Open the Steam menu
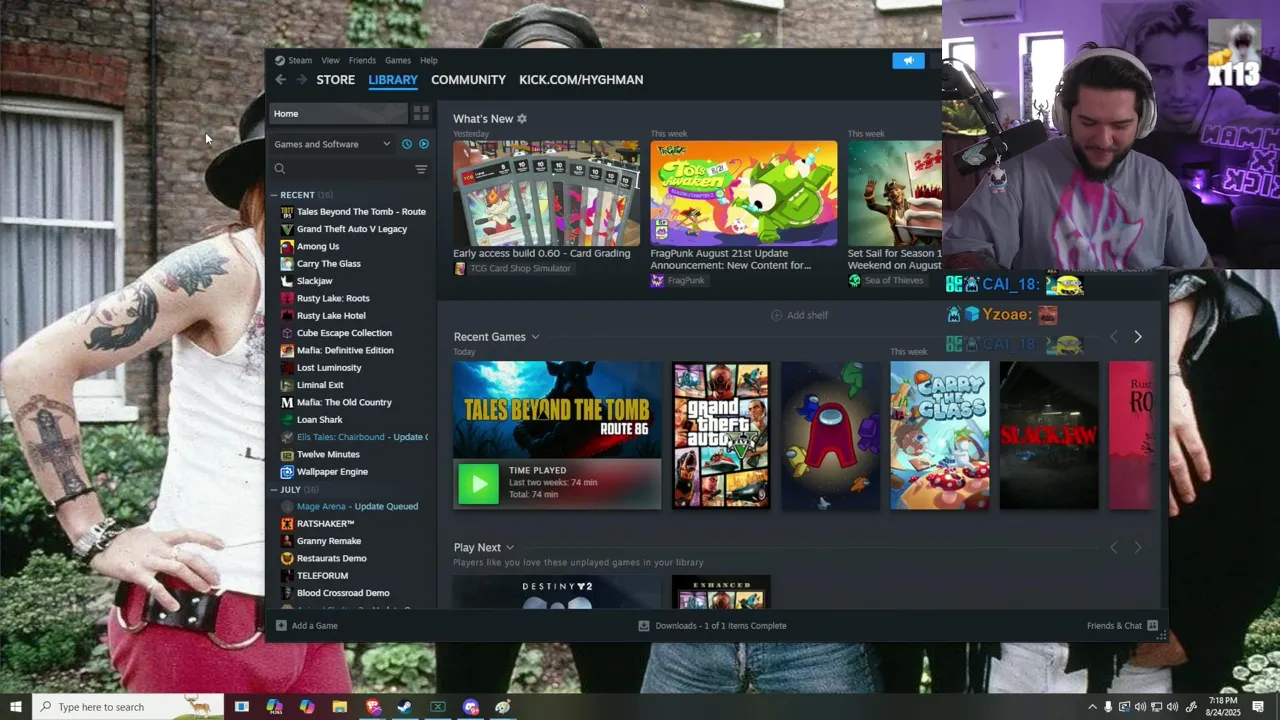This screenshot has height=720, width=1280. [294, 61]
